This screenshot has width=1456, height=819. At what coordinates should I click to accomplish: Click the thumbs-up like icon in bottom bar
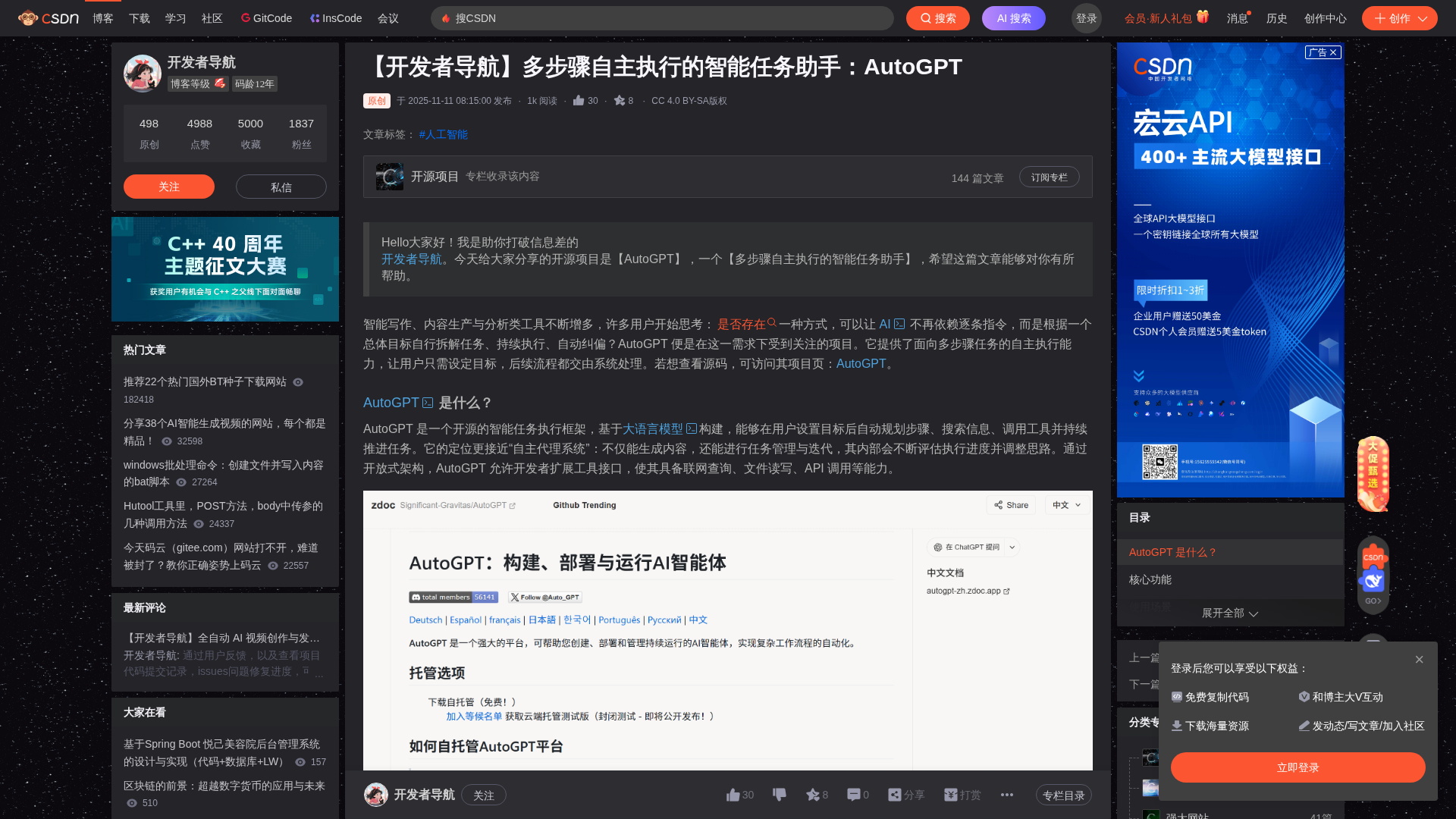coord(733,795)
